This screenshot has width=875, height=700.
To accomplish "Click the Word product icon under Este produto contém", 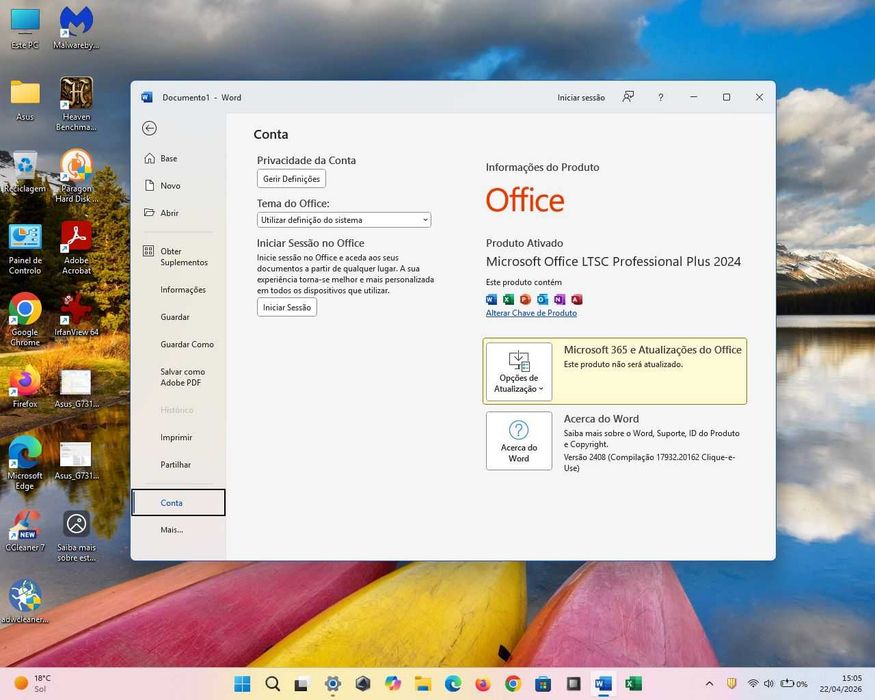I will [x=491, y=300].
